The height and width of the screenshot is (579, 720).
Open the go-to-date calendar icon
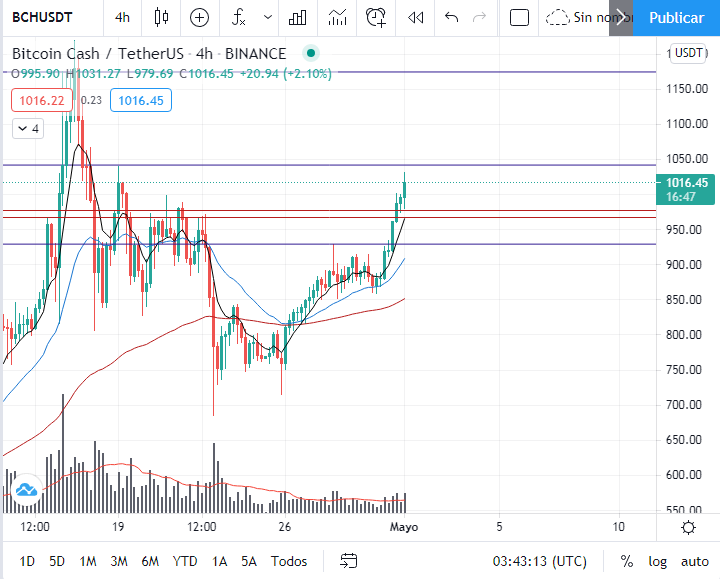pyautogui.click(x=349, y=561)
